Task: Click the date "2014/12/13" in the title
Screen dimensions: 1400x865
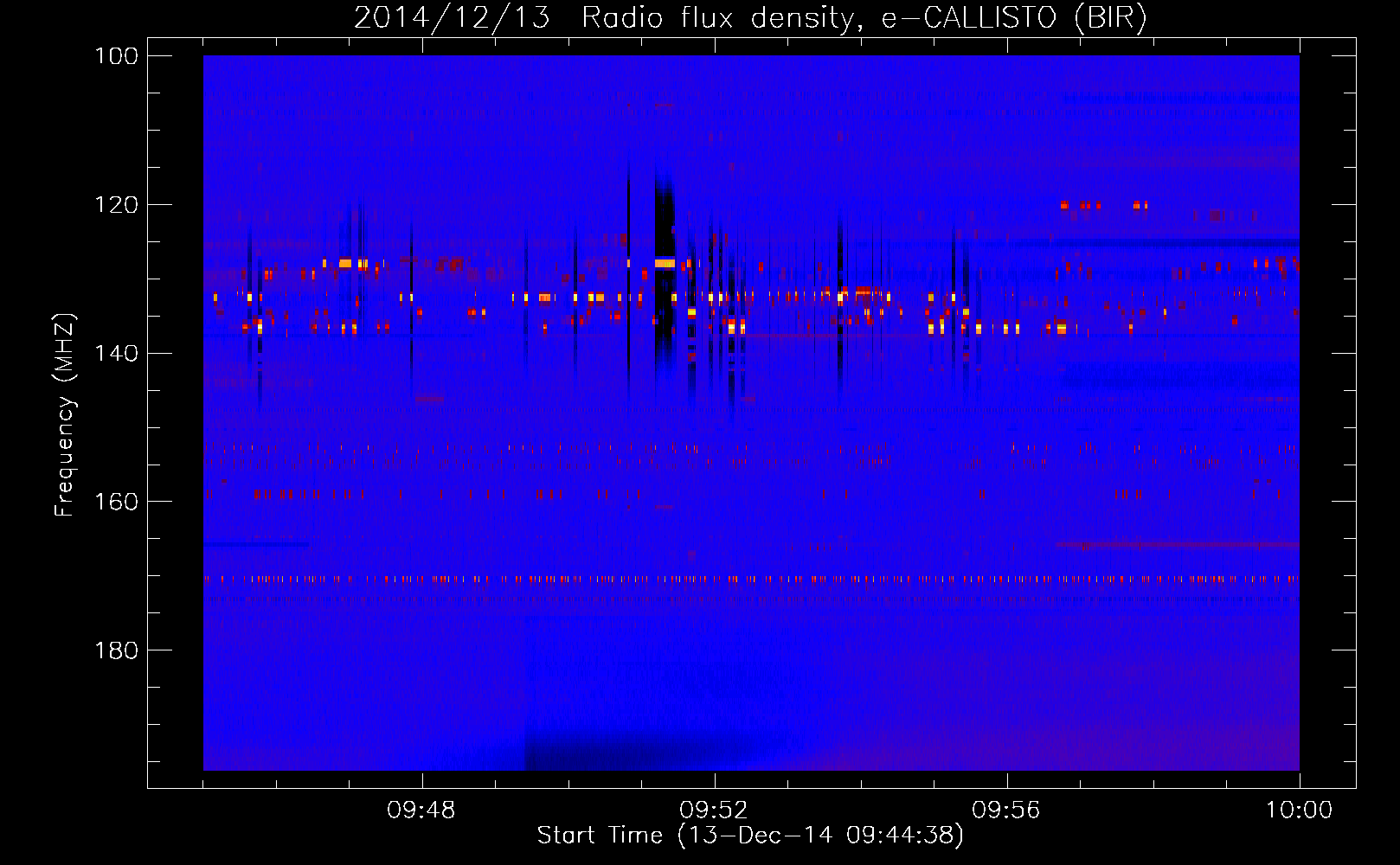Action: tap(452, 18)
